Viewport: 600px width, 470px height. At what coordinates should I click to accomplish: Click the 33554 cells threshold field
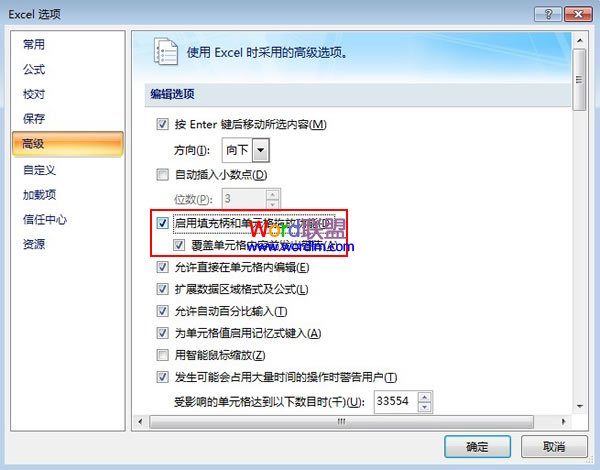tap(396, 402)
